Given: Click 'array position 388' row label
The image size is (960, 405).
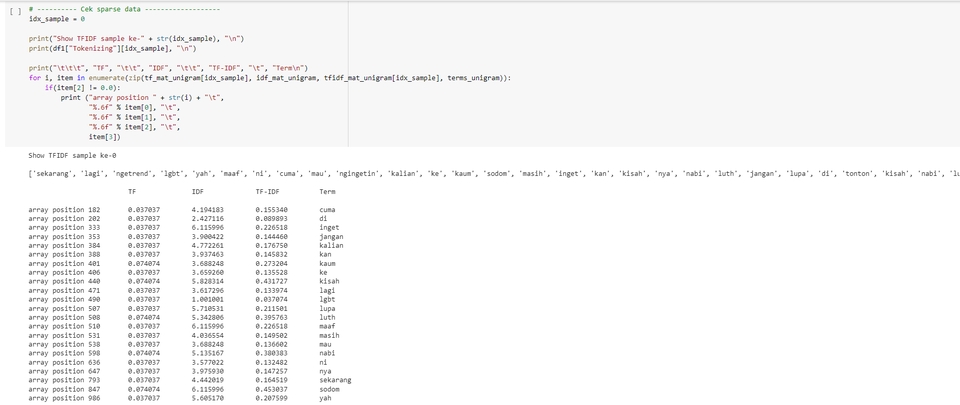Looking at the screenshot, I should [64, 255].
